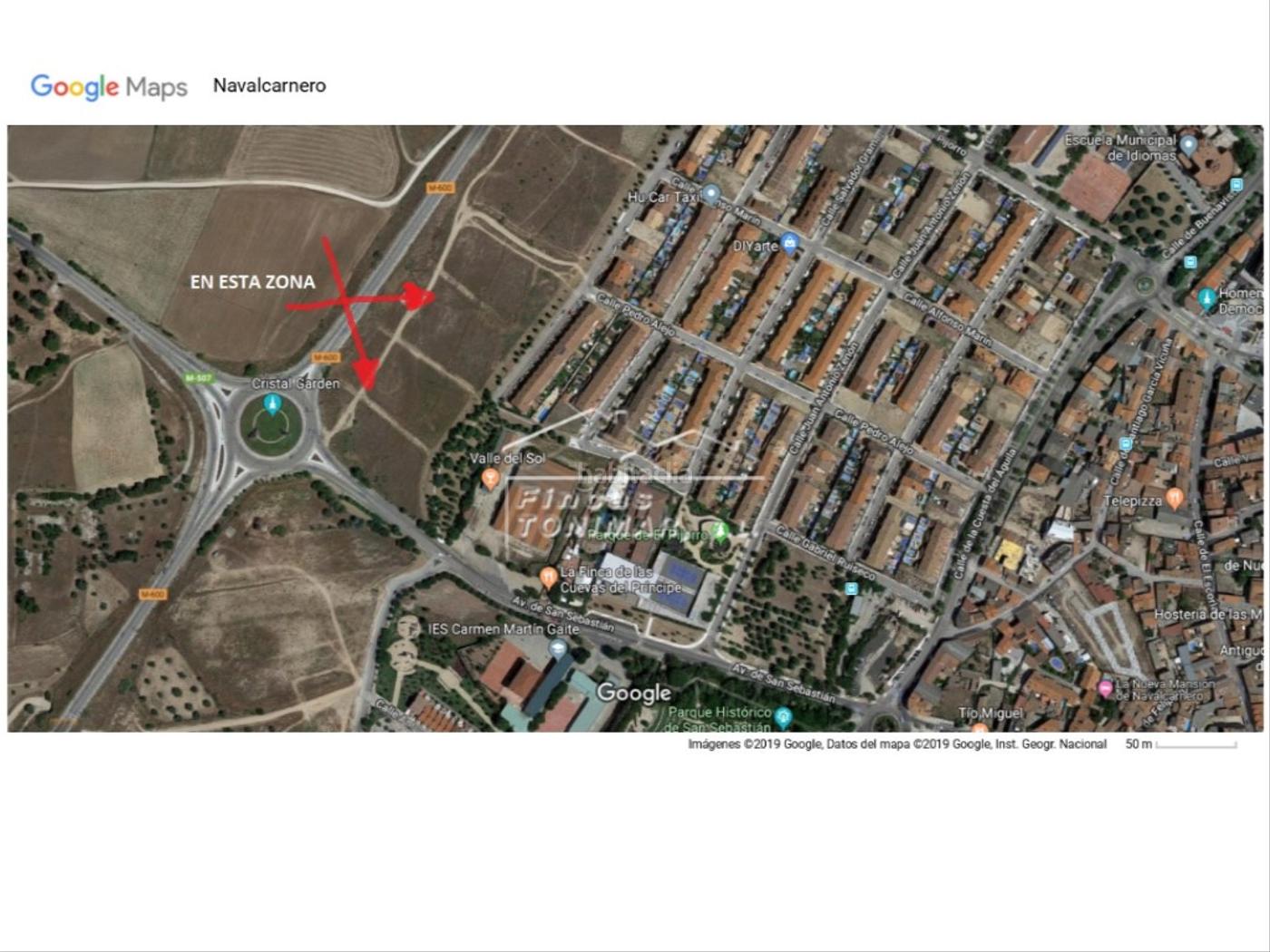Click the Google Maps logo
1270x952 pixels.
click(109, 86)
